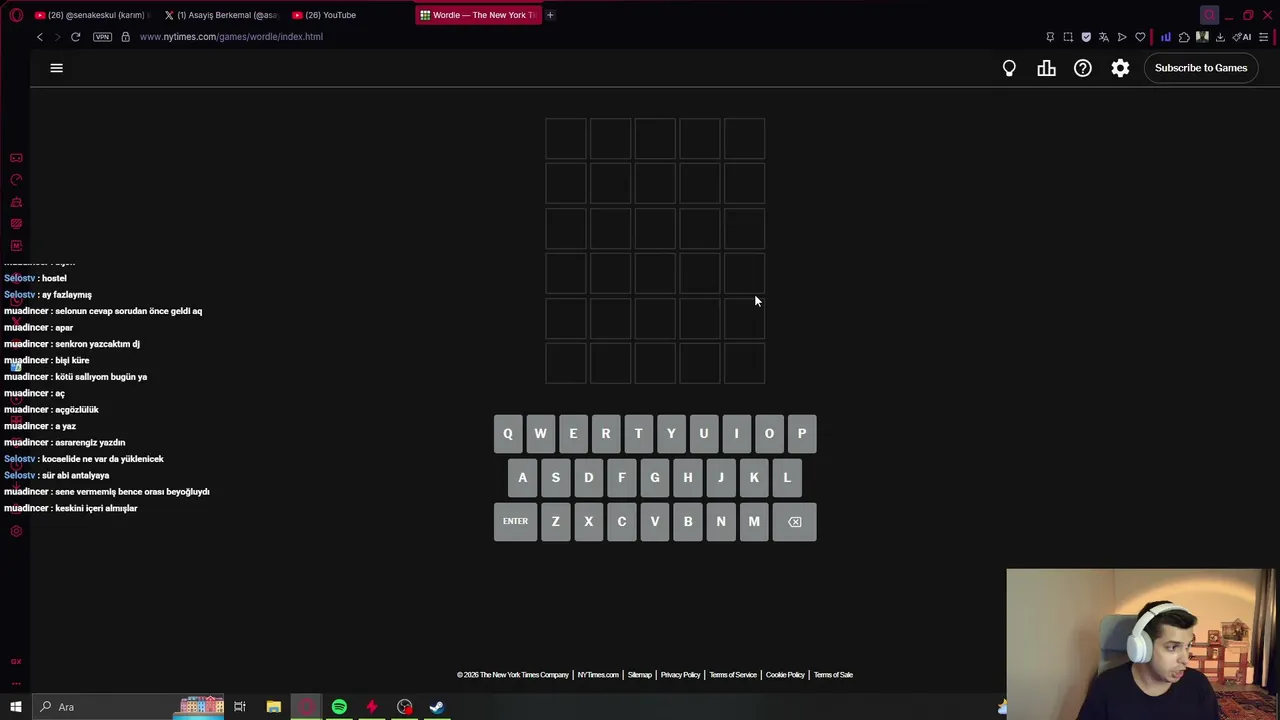Screen dimensions: 1280x720
Task: Open the blue bars extension icon
Action: (1166, 37)
